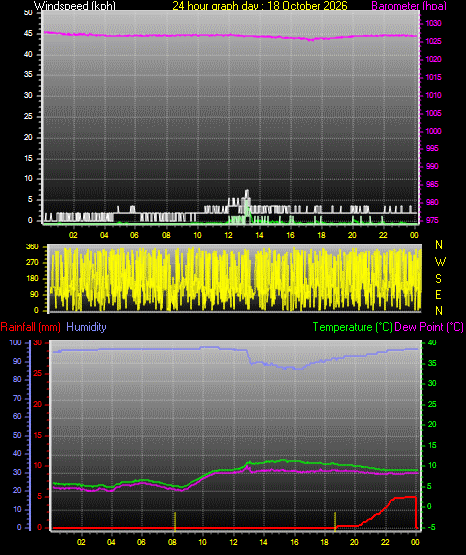Click the 1025 barometer scale value
466x555 pixels.
coord(433,41)
